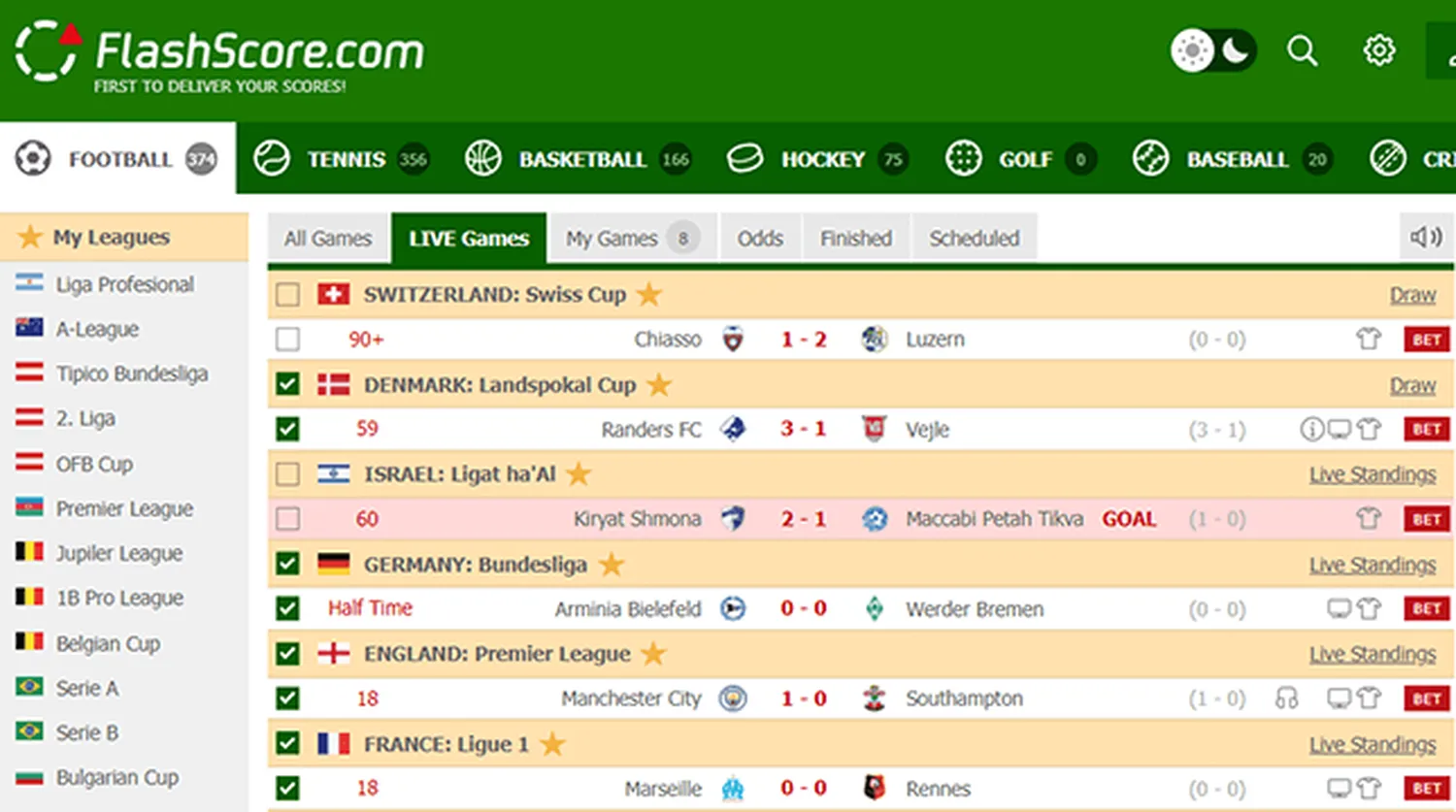Click BET button for Kiryat Shmona match
The image size is (1456, 812).
pyautogui.click(x=1426, y=519)
